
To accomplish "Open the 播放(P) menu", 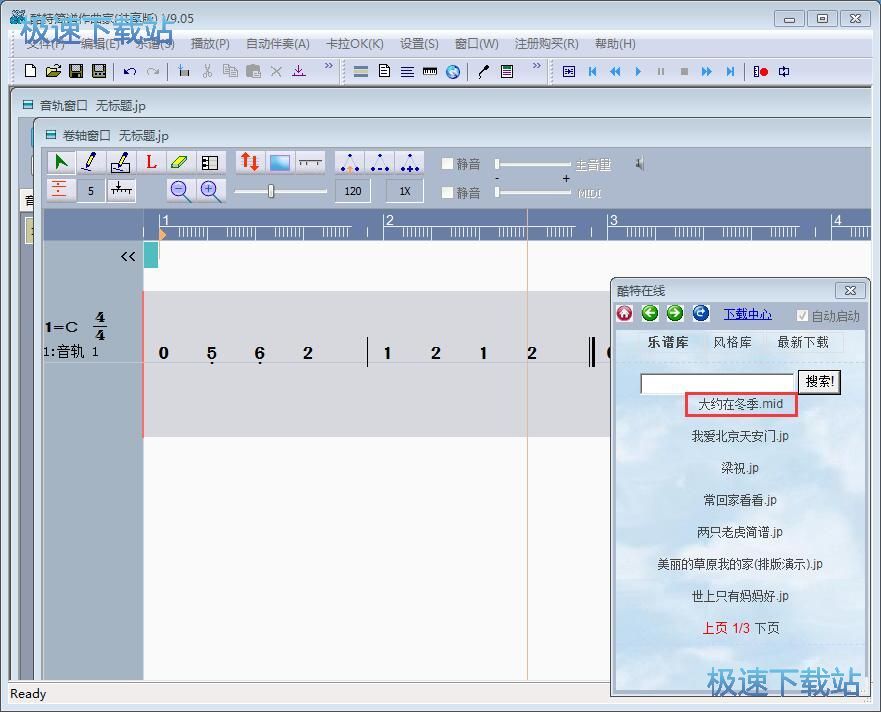I will click(x=210, y=44).
